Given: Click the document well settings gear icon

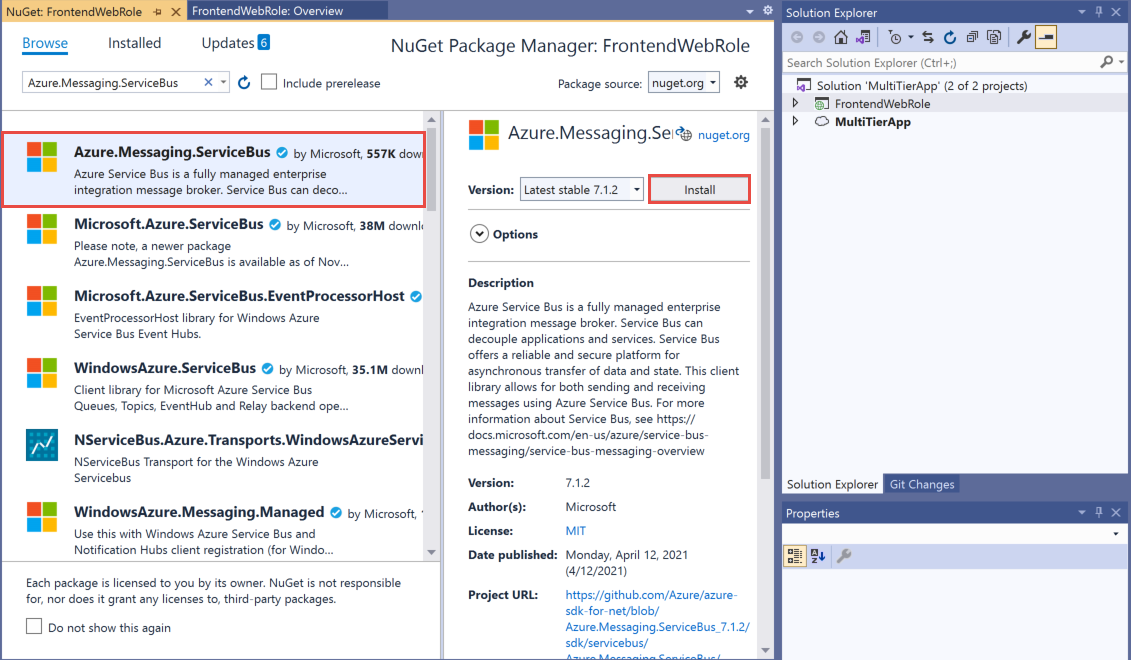Looking at the screenshot, I should tap(767, 11).
